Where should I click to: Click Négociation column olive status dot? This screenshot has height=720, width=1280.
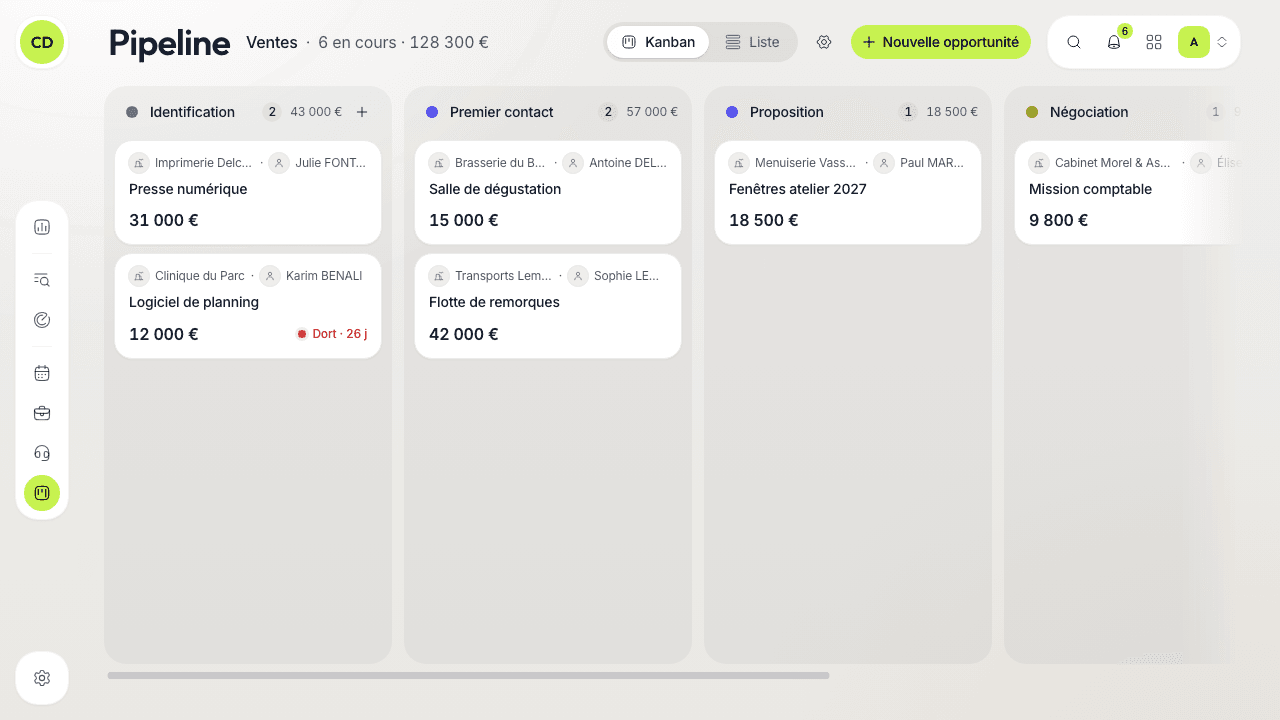click(x=1032, y=112)
